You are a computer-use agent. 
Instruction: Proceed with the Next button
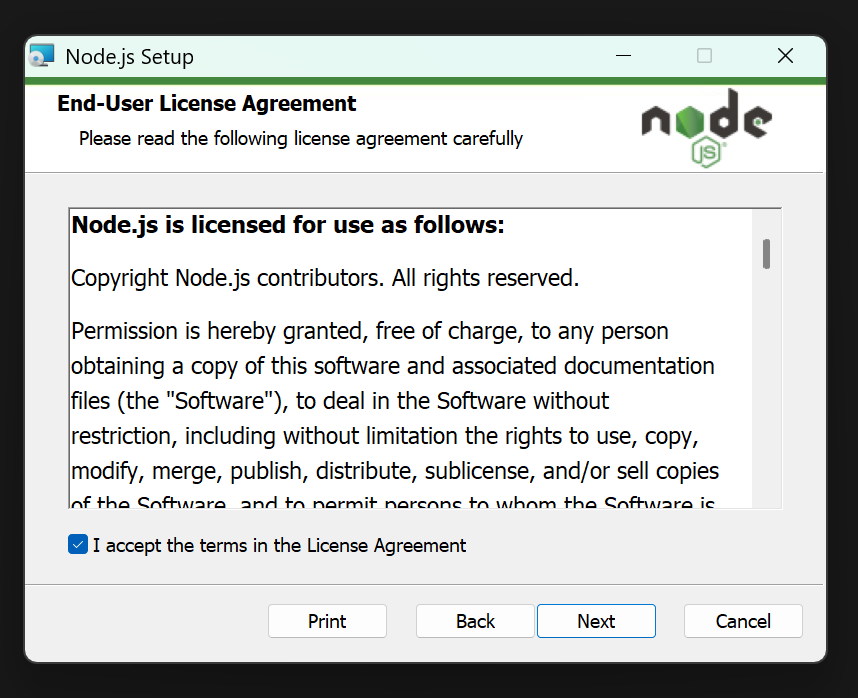(596, 621)
